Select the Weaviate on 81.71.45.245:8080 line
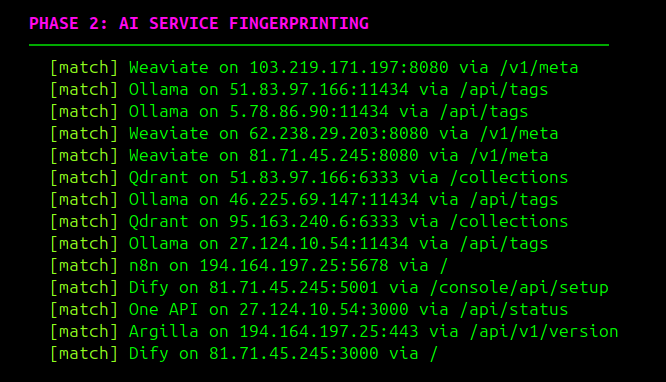 coord(299,156)
